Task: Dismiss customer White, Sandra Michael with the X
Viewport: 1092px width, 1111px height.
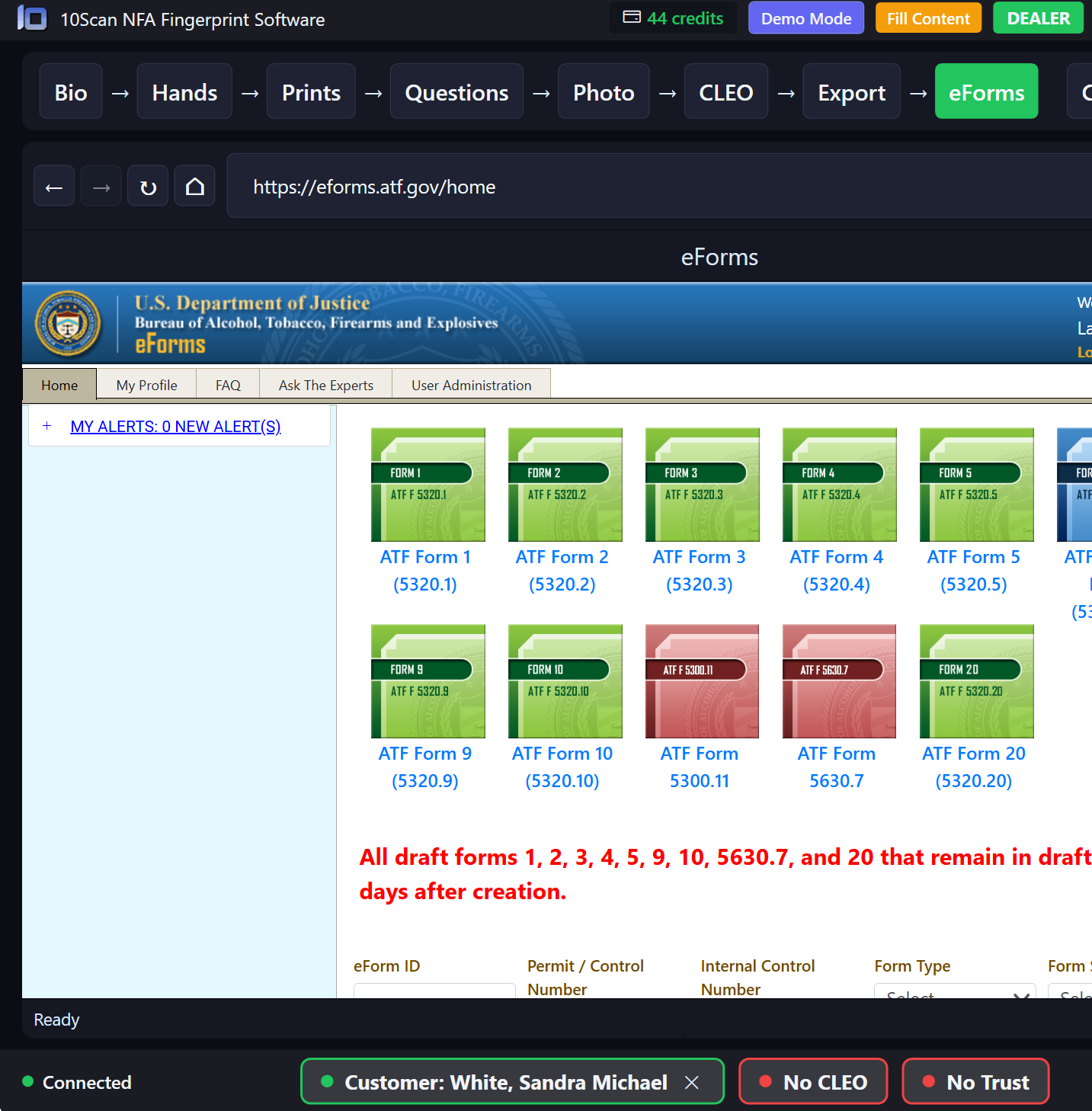Action: 692,1082
